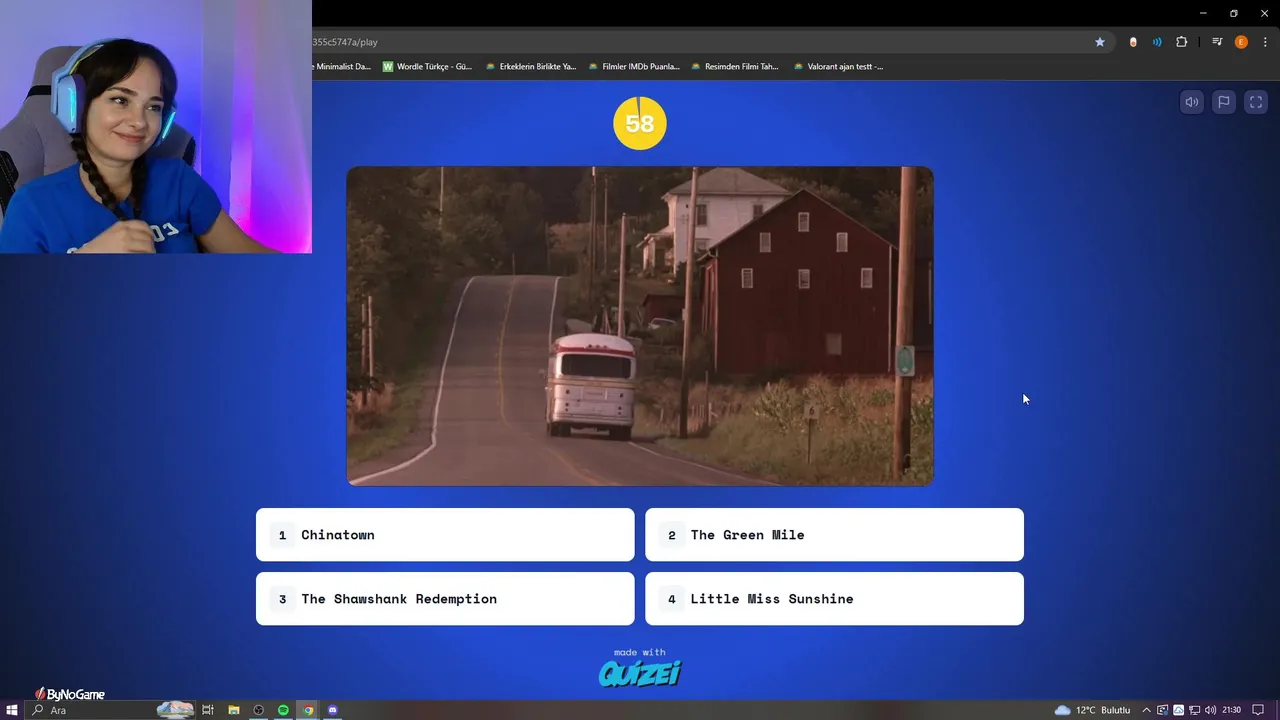The image size is (1280, 720).
Task: Click the Meet Now tray icon
Action: click(x=1163, y=710)
